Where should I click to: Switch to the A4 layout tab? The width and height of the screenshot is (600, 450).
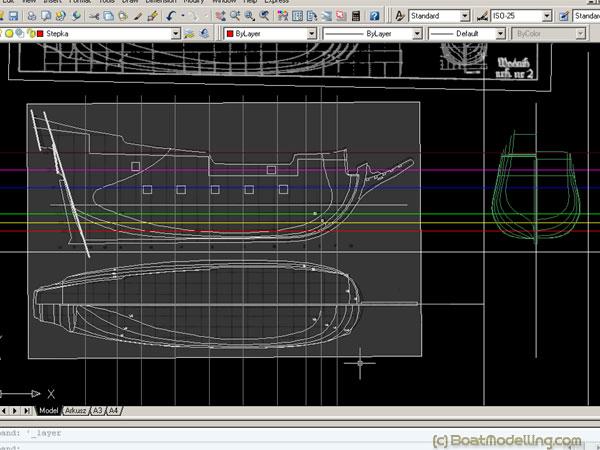[114, 411]
